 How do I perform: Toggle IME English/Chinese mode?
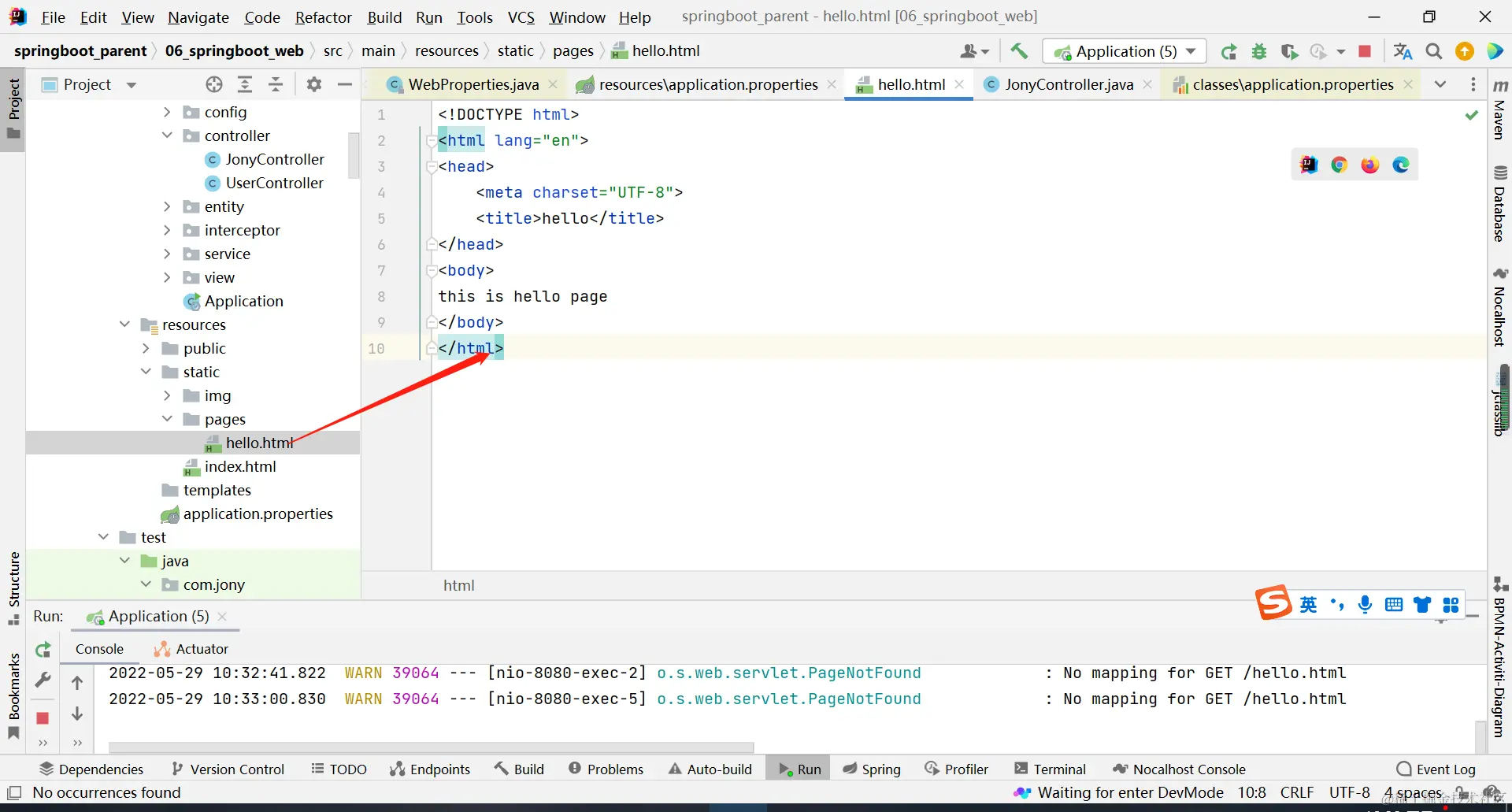click(x=1308, y=604)
